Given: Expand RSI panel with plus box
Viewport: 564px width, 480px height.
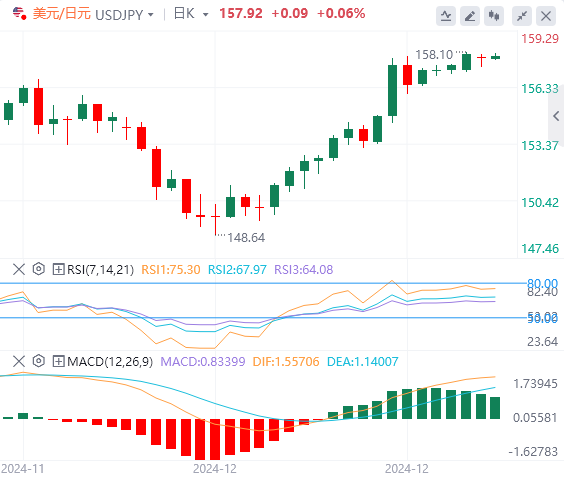Looking at the screenshot, I should 58,269.
